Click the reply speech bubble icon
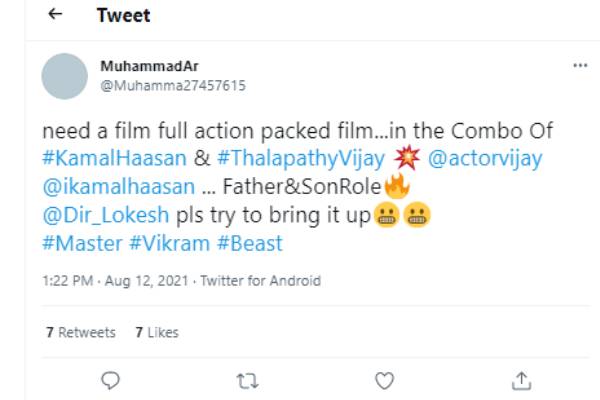 [111, 380]
